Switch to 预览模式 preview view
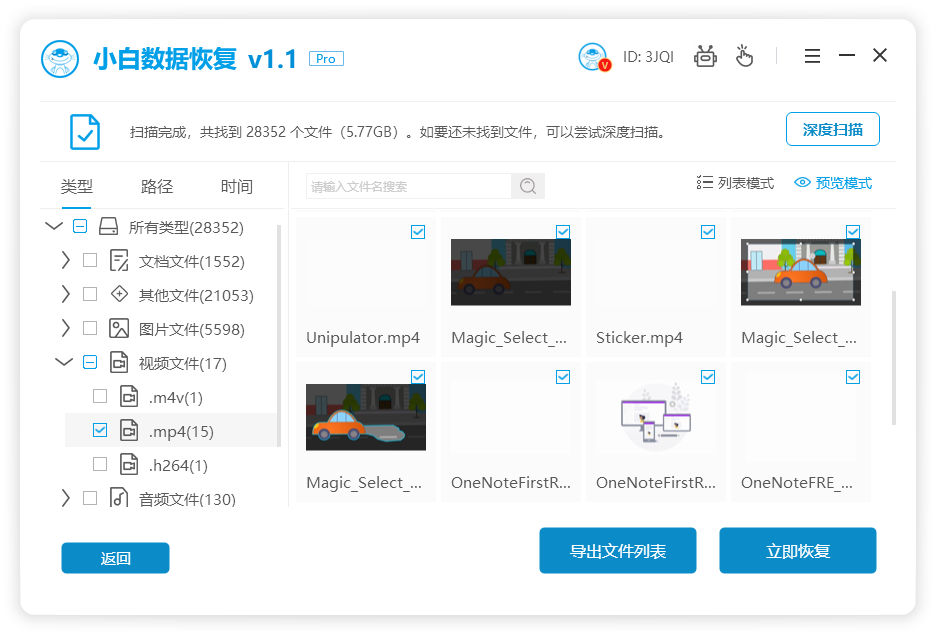Image resolution: width=936 pixels, height=636 pixels. click(x=833, y=183)
